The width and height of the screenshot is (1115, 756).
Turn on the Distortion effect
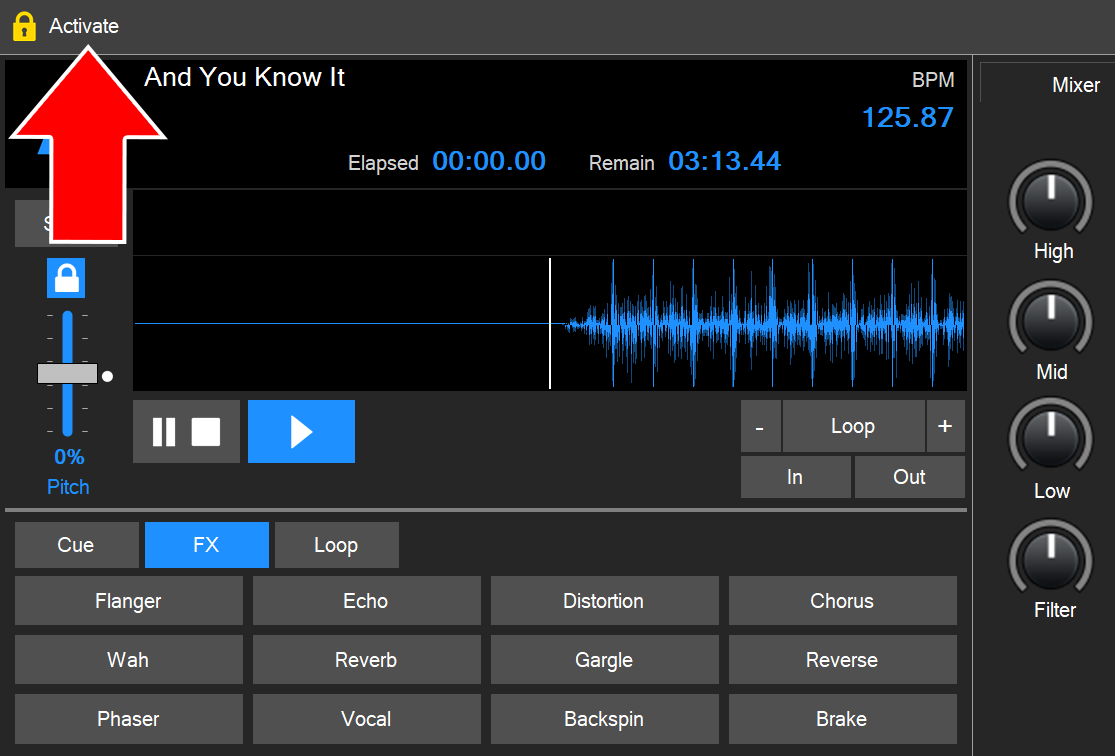pos(604,601)
